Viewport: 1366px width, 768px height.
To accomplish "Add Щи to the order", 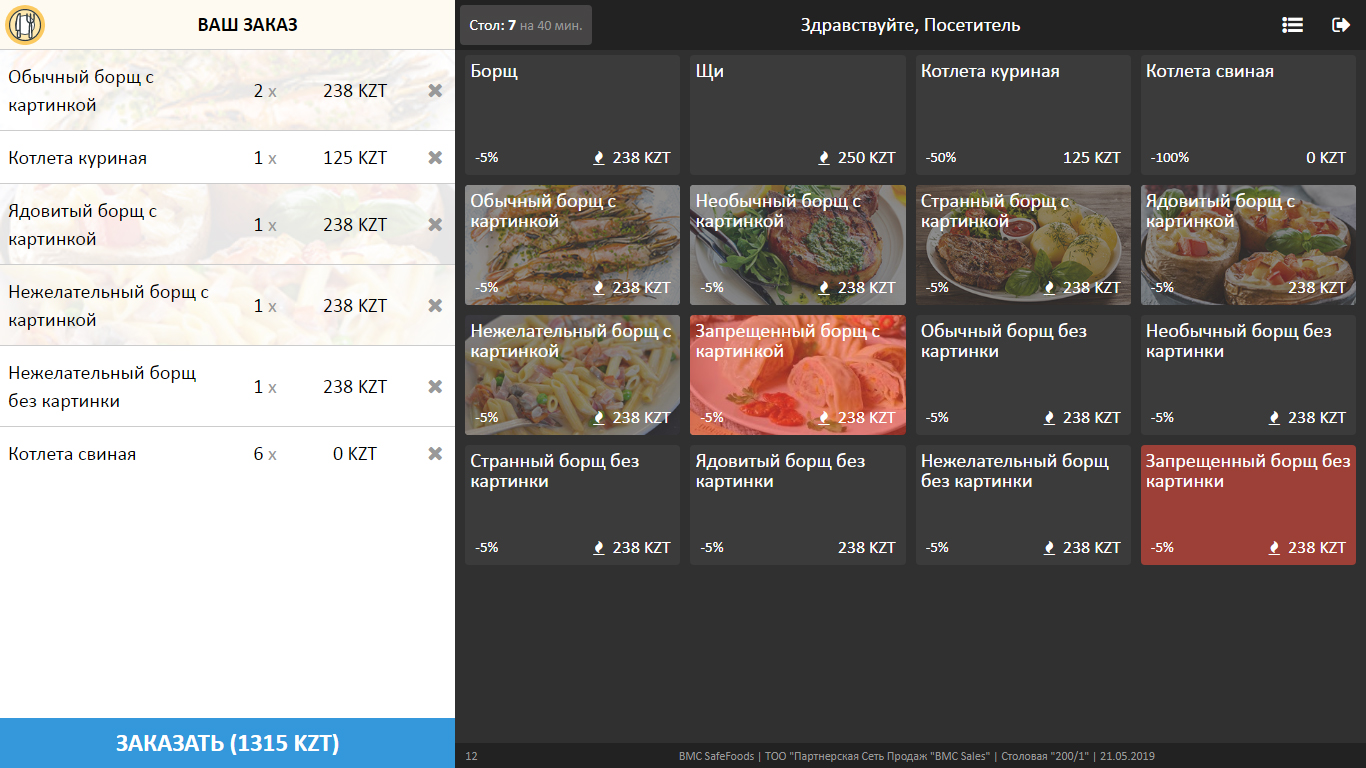I will pos(797,115).
